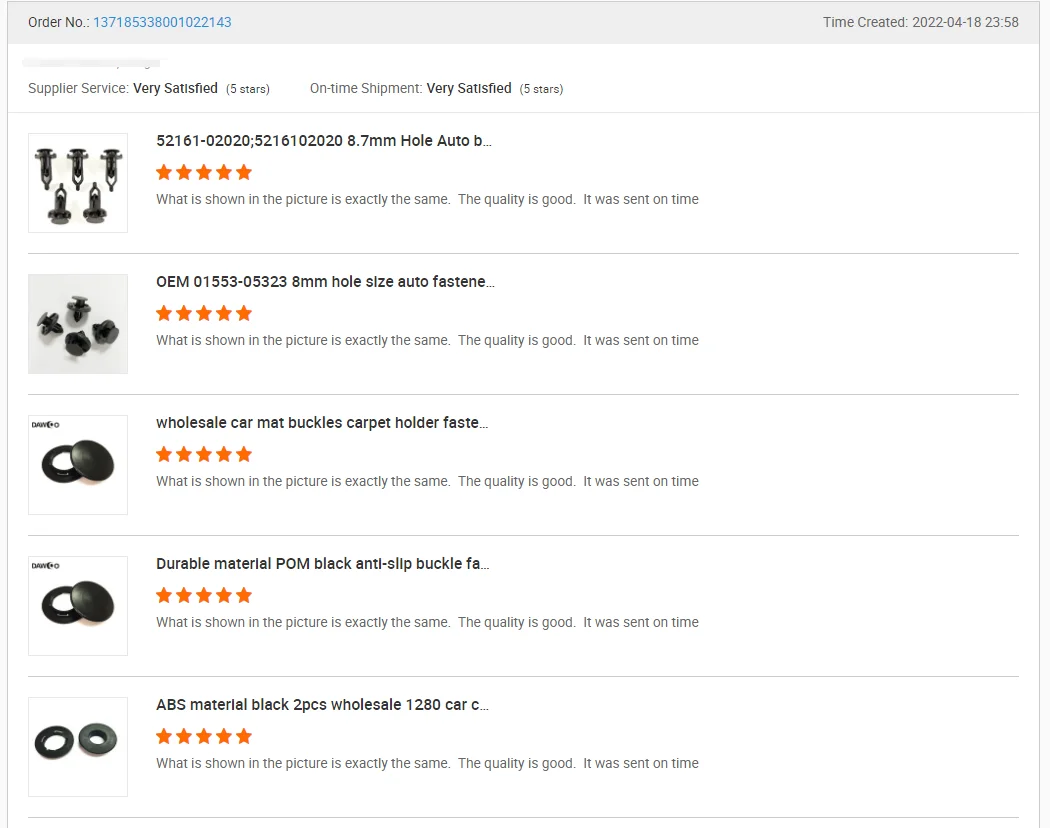The image size is (1050, 828).
Task: Click the stars under Durable material POM buckle
Action: click(x=204, y=595)
